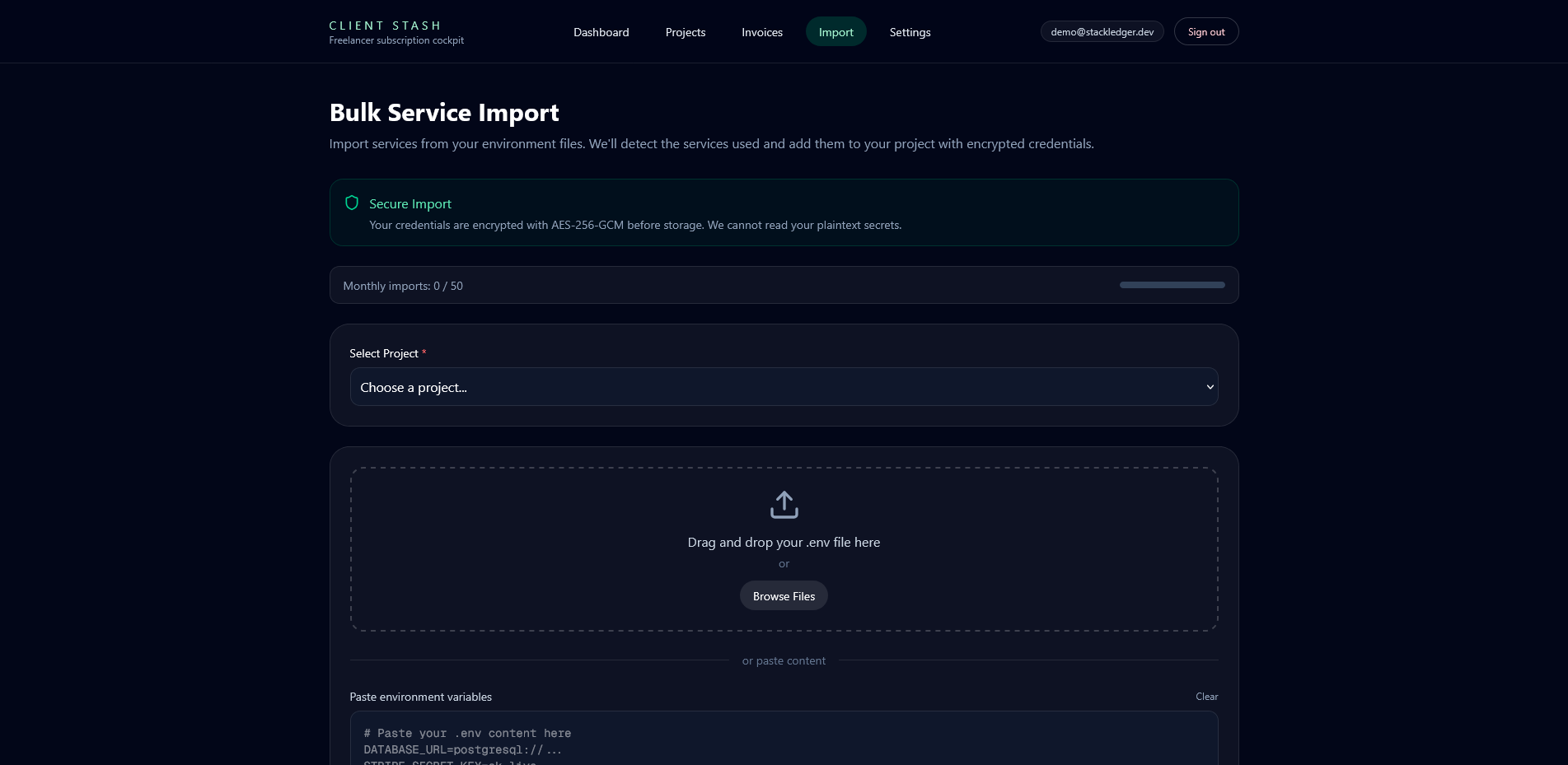Select the Import navigation item
The image size is (1568, 765).
[x=835, y=31]
